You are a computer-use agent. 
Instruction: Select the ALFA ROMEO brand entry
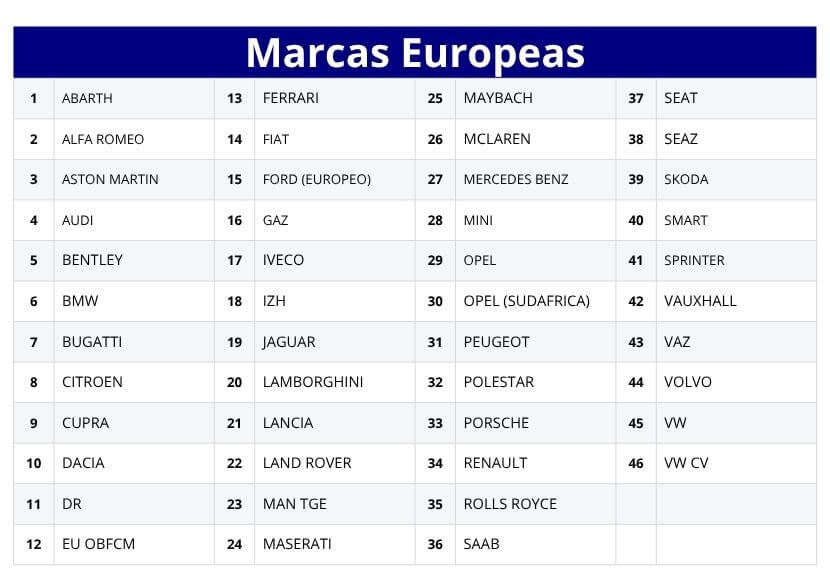pyautogui.click(x=134, y=139)
